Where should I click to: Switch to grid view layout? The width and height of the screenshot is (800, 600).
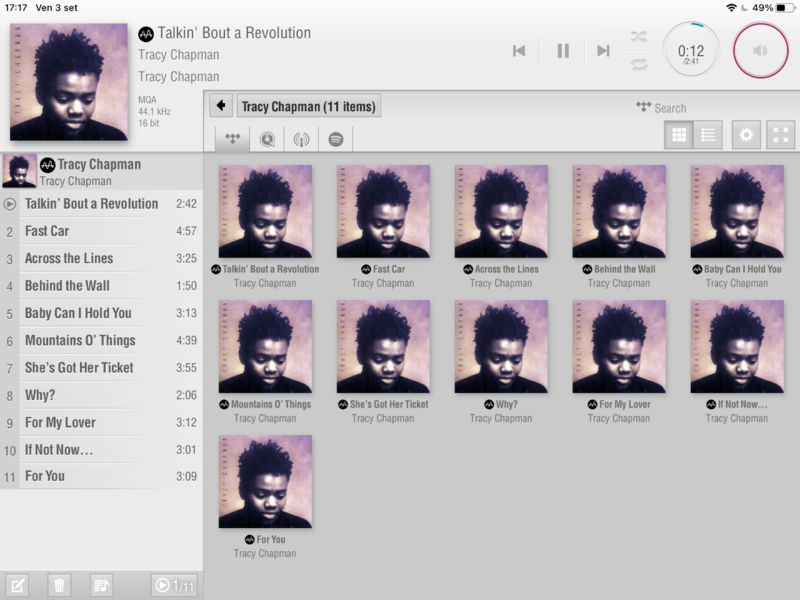pos(679,135)
